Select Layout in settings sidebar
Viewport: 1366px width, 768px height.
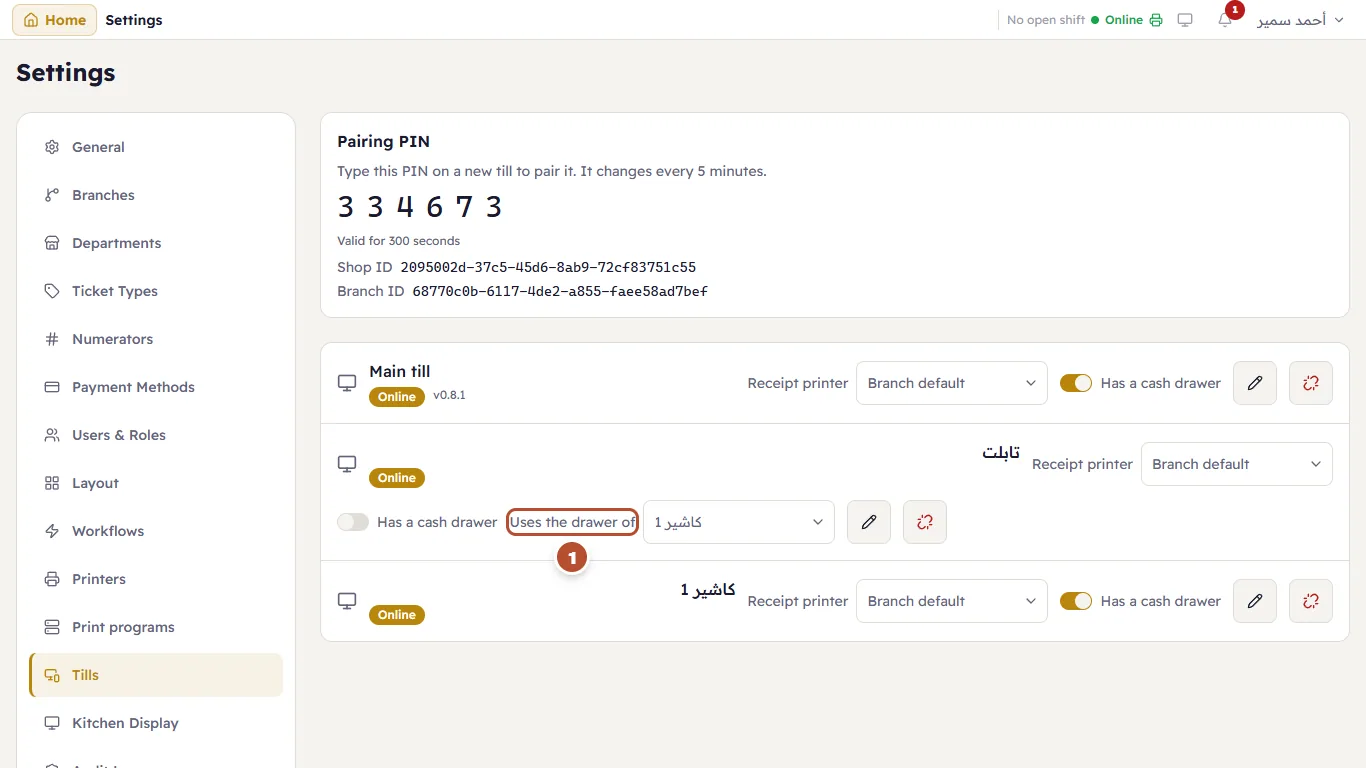tap(156, 483)
